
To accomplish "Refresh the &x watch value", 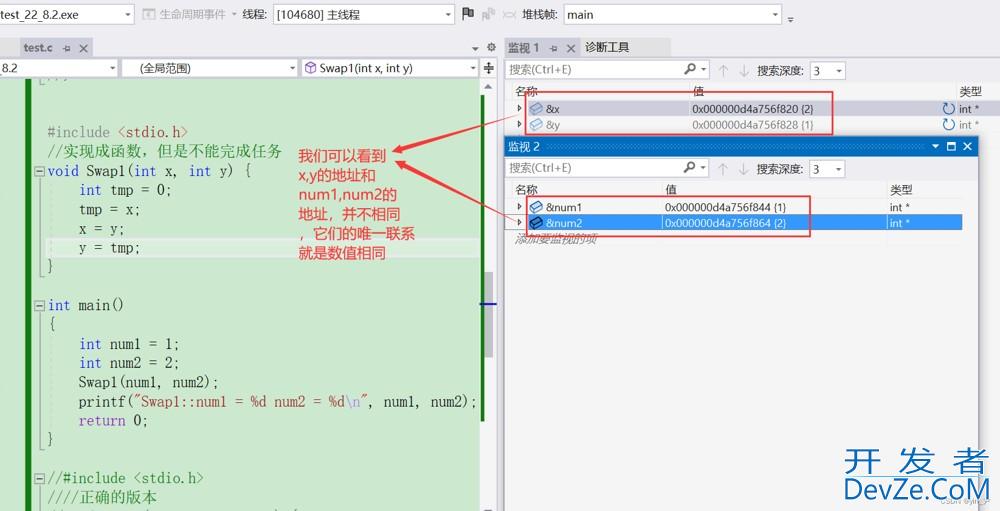I will point(948,108).
